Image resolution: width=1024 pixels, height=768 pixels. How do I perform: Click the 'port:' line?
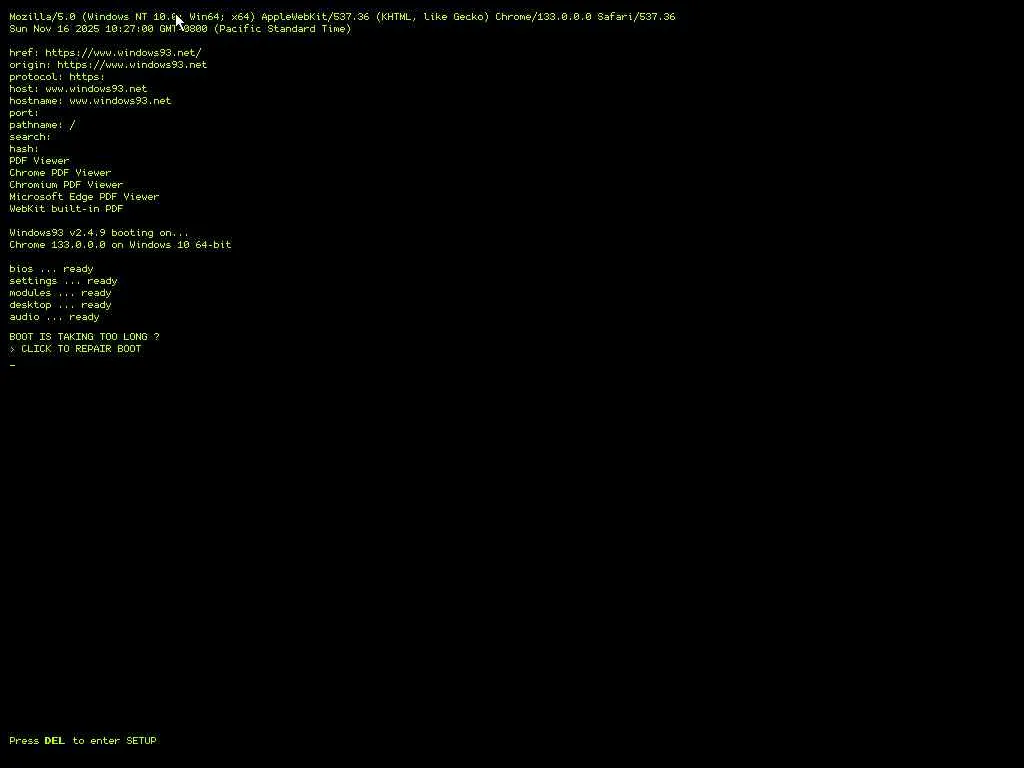[x=24, y=113]
